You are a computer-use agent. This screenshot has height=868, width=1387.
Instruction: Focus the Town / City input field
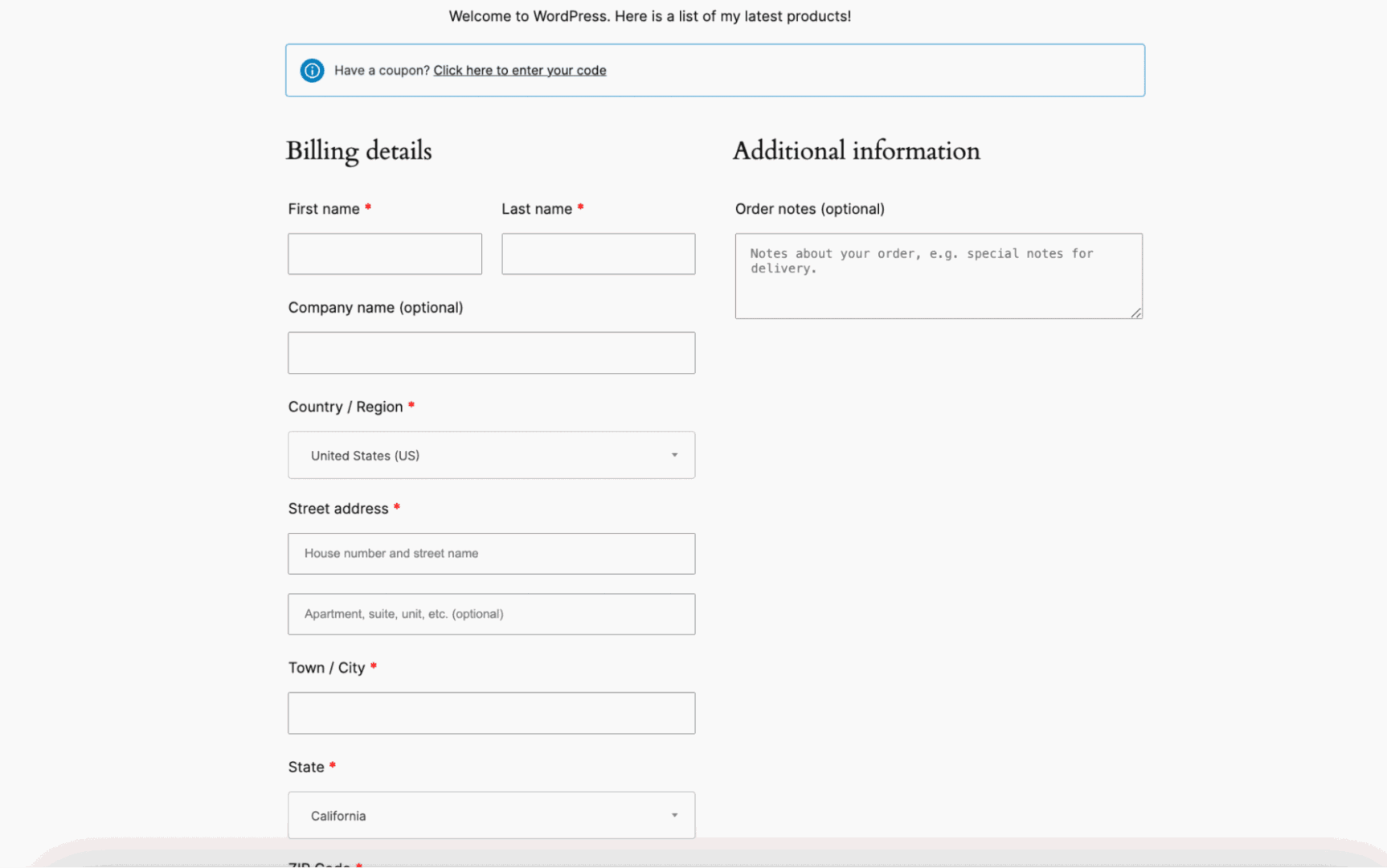click(492, 713)
